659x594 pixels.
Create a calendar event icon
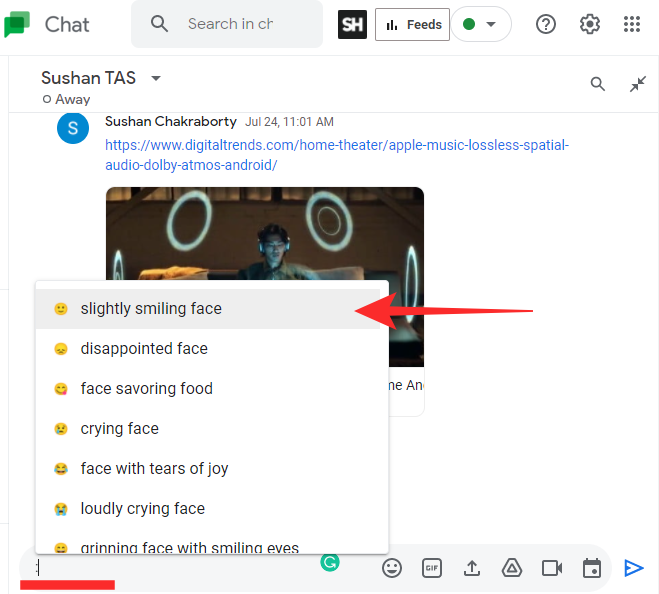(x=592, y=568)
